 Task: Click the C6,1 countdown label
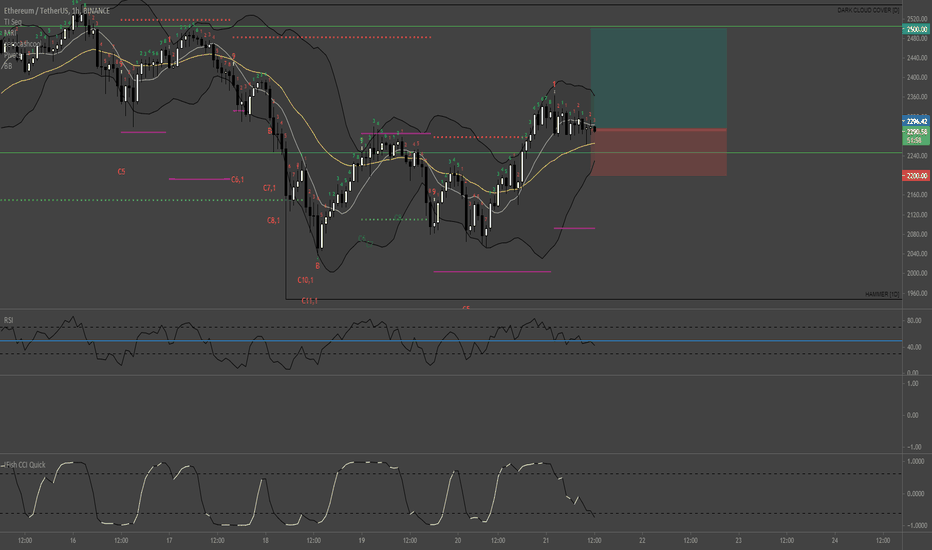click(x=237, y=180)
